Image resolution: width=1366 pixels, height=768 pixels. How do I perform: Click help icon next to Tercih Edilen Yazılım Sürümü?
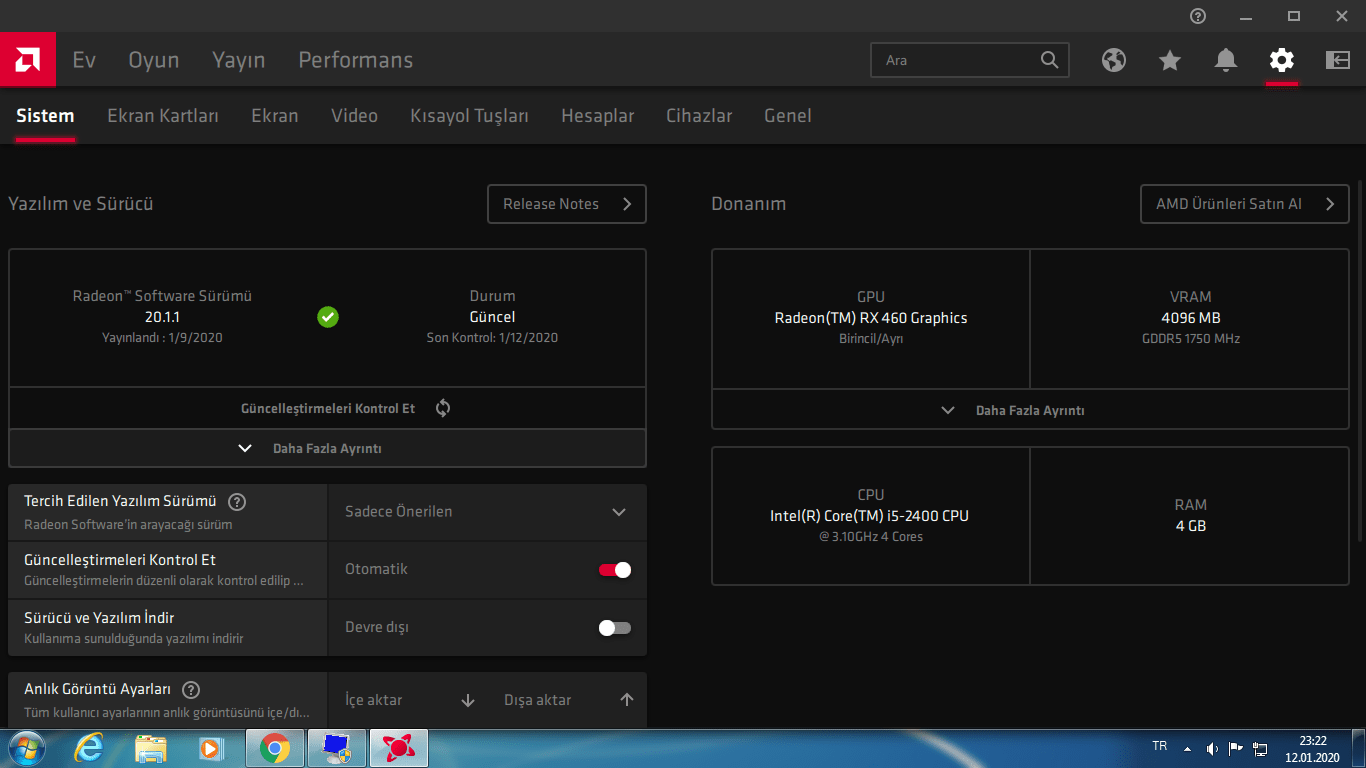pos(237,502)
